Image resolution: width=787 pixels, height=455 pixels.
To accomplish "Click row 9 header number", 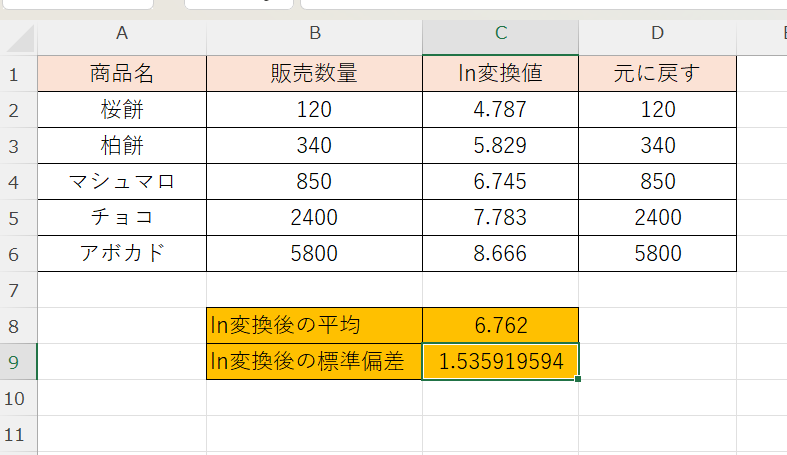I will (x=14, y=362).
